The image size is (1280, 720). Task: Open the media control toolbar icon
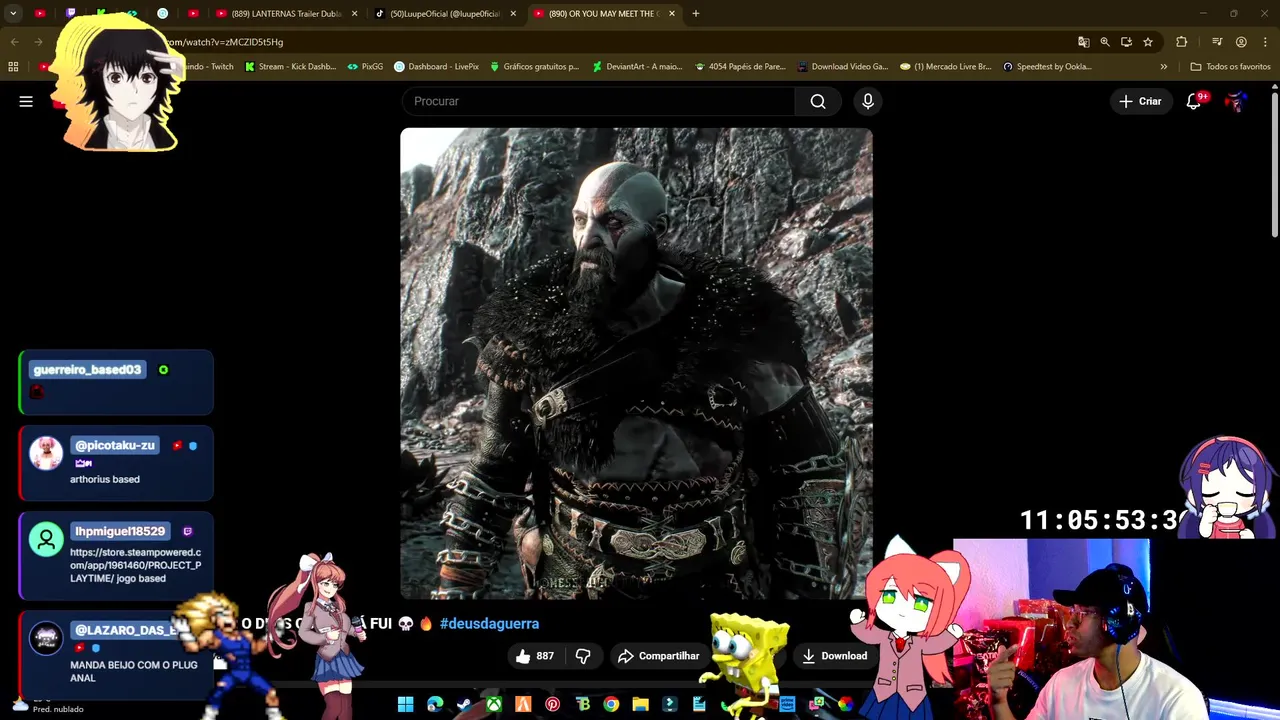click(x=1217, y=42)
